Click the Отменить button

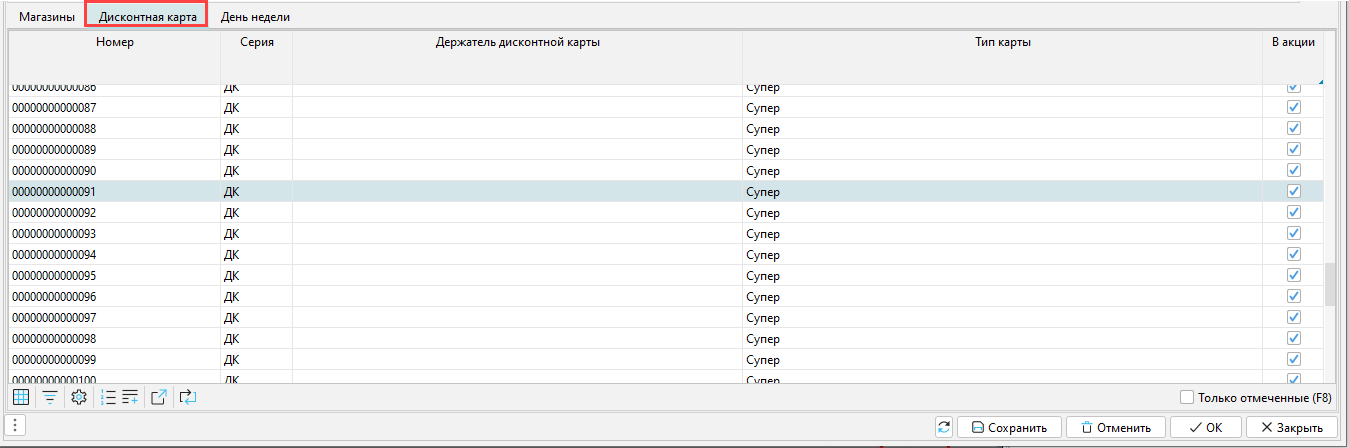click(x=1115, y=427)
